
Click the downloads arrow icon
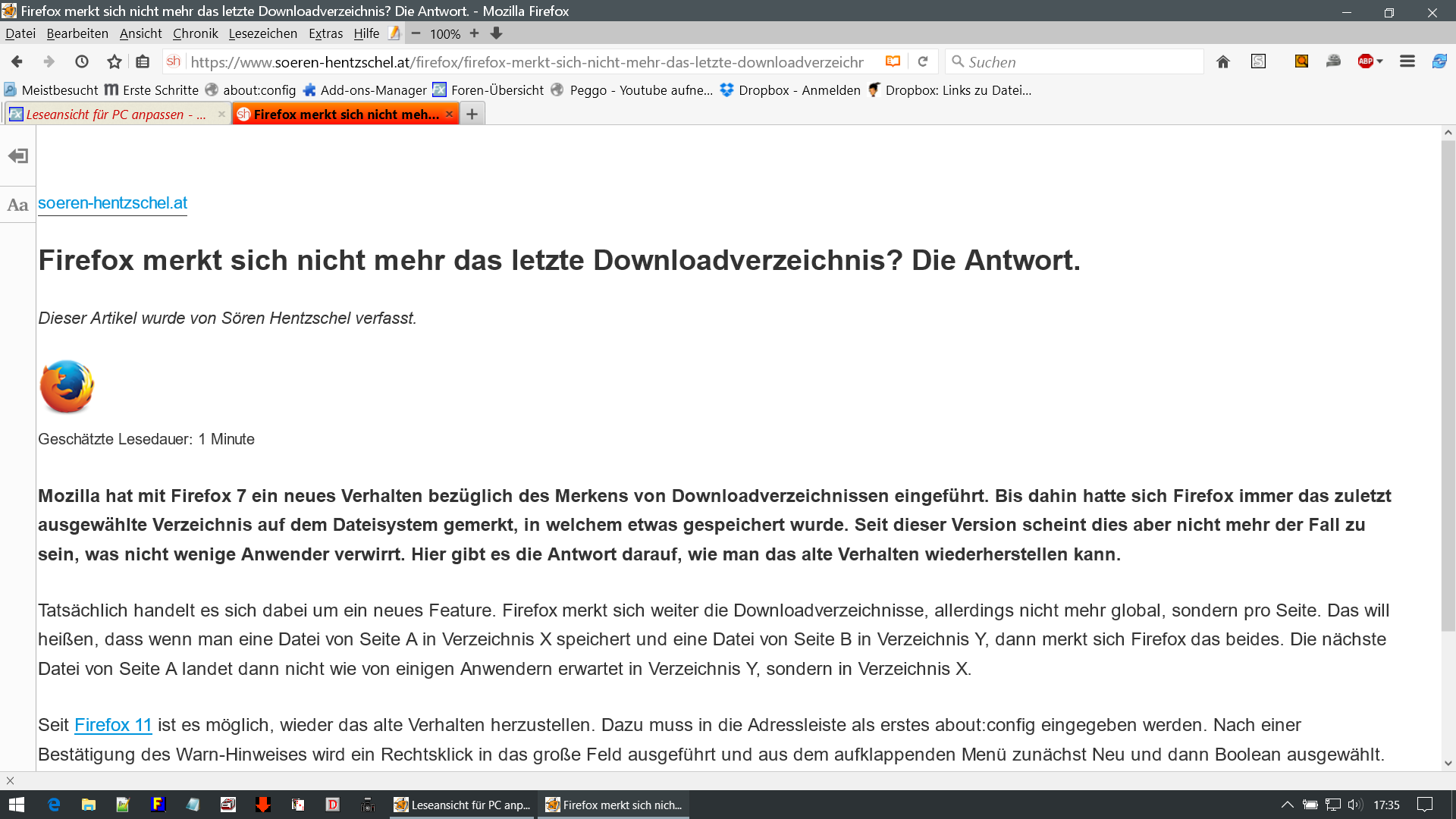496,33
